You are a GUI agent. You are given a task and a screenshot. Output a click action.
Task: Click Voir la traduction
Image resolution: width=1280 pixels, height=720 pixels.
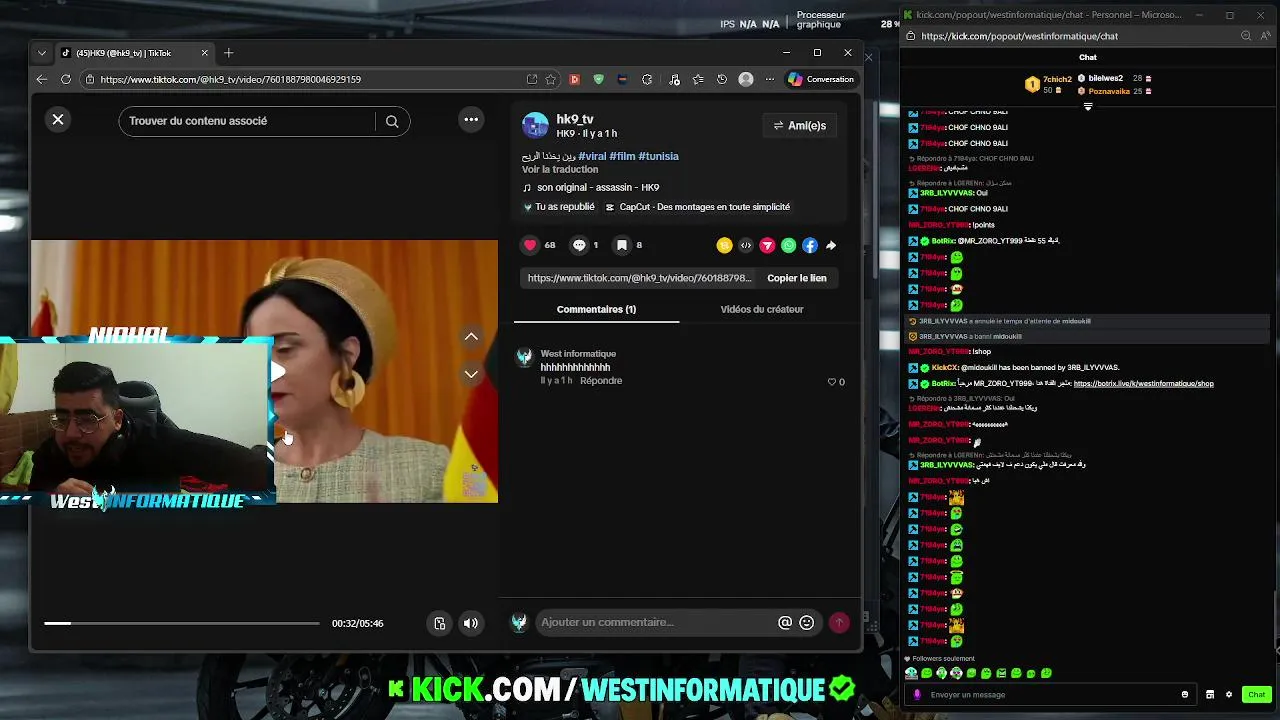560,169
